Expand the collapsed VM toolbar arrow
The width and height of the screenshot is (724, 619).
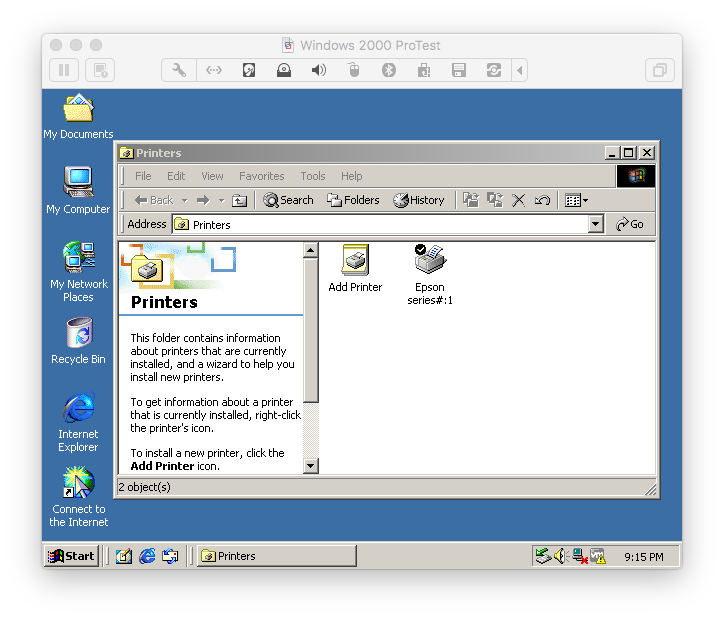click(519, 70)
